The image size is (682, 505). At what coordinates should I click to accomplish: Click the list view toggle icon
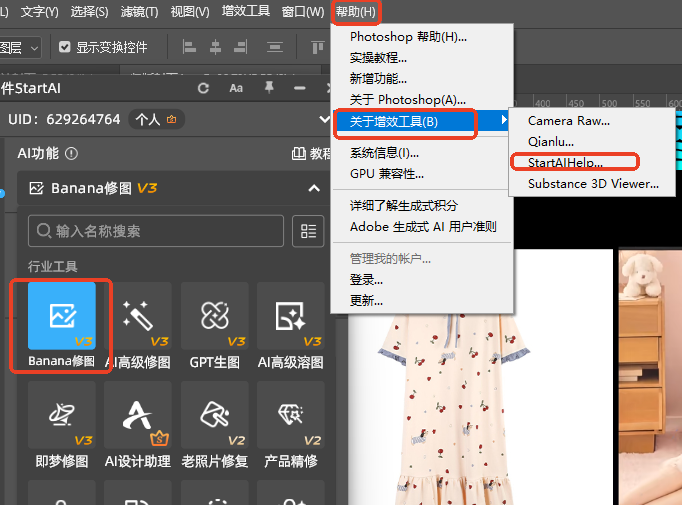(308, 231)
